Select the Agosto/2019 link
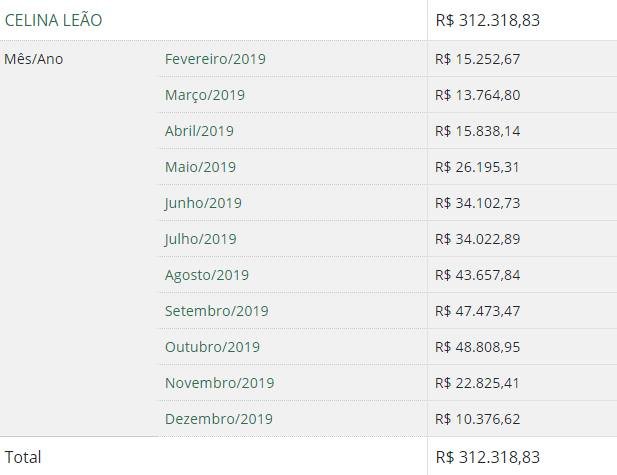This screenshot has width=617, height=475. pyautogui.click(x=207, y=275)
